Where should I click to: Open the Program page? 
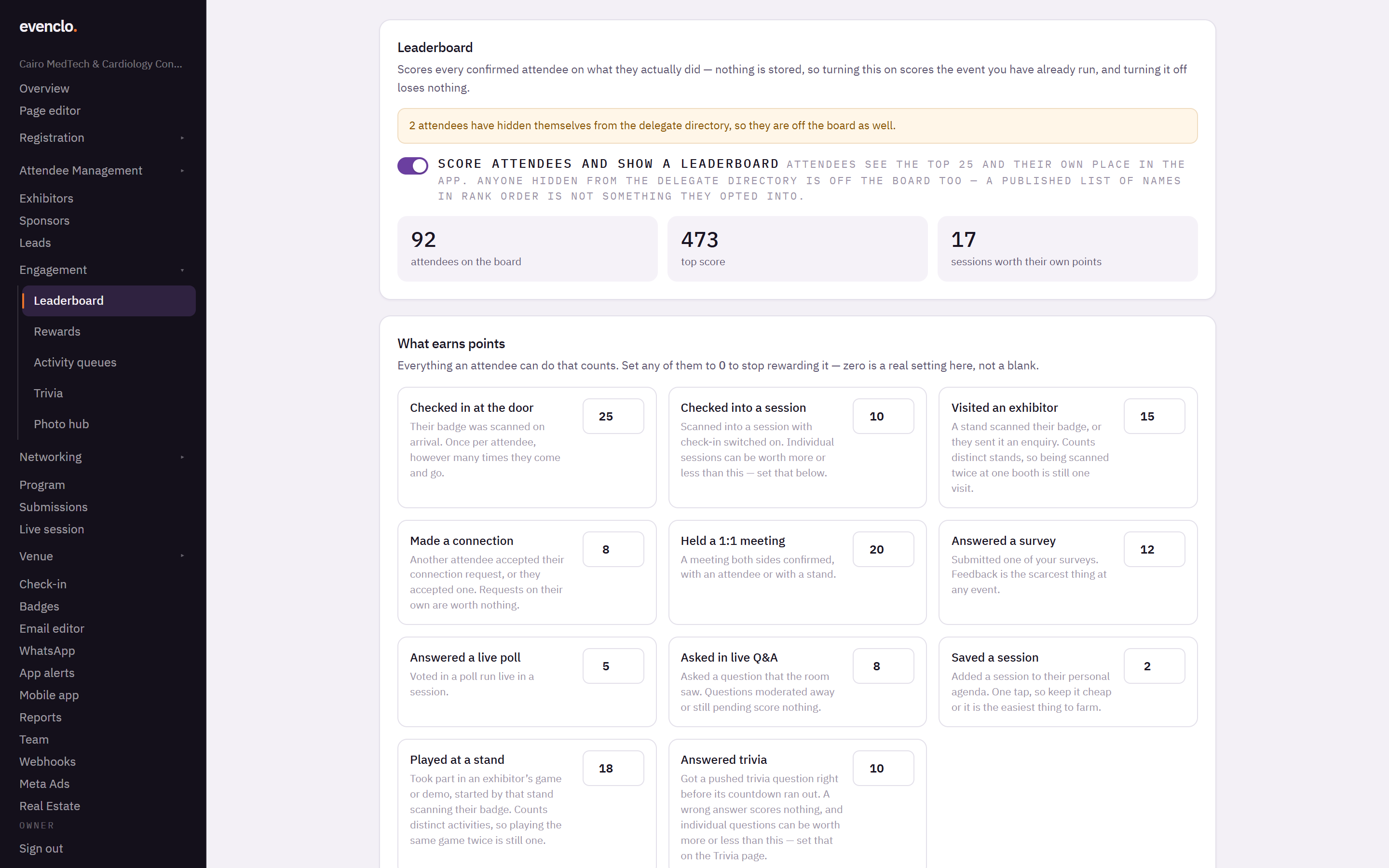click(42, 485)
